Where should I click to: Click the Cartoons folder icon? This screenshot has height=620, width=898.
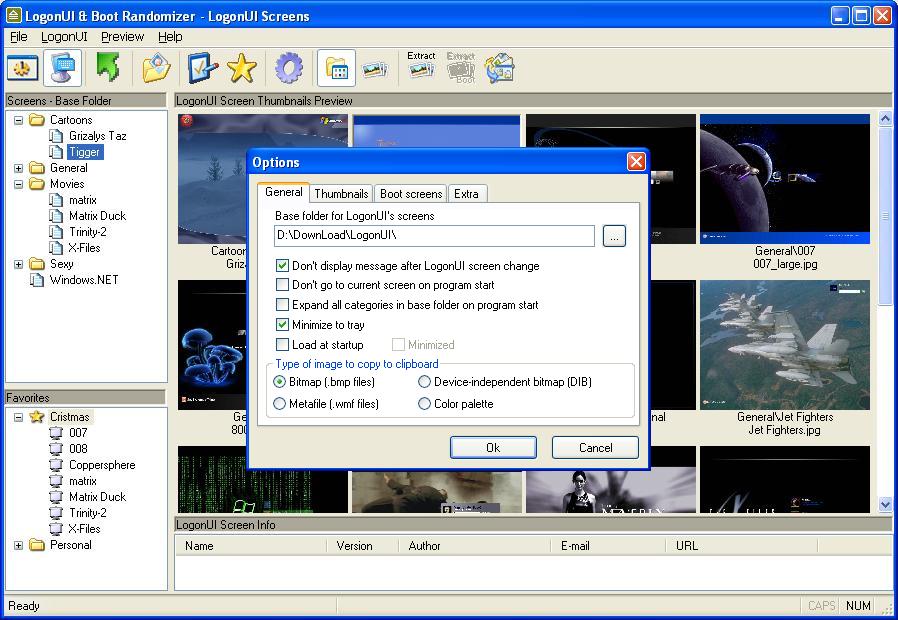tap(37, 120)
